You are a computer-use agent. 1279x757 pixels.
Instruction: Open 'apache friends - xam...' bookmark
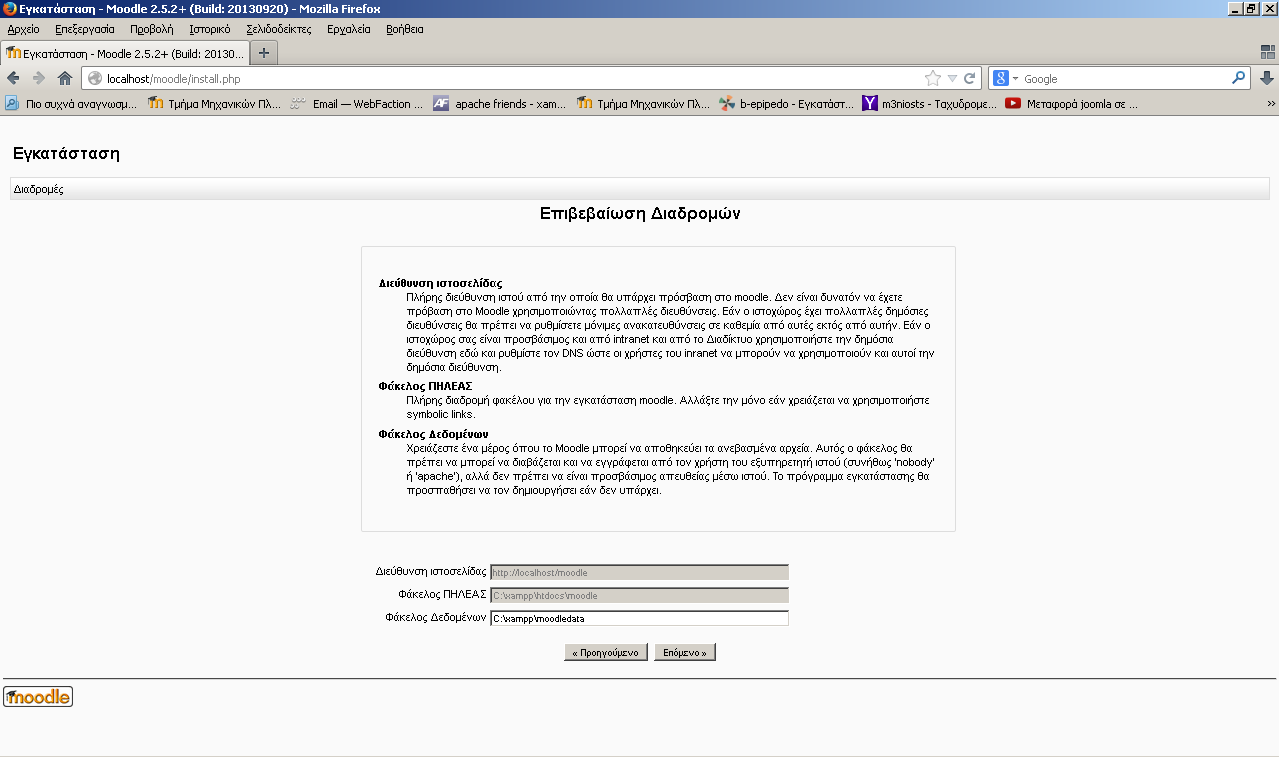(x=500, y=103)
